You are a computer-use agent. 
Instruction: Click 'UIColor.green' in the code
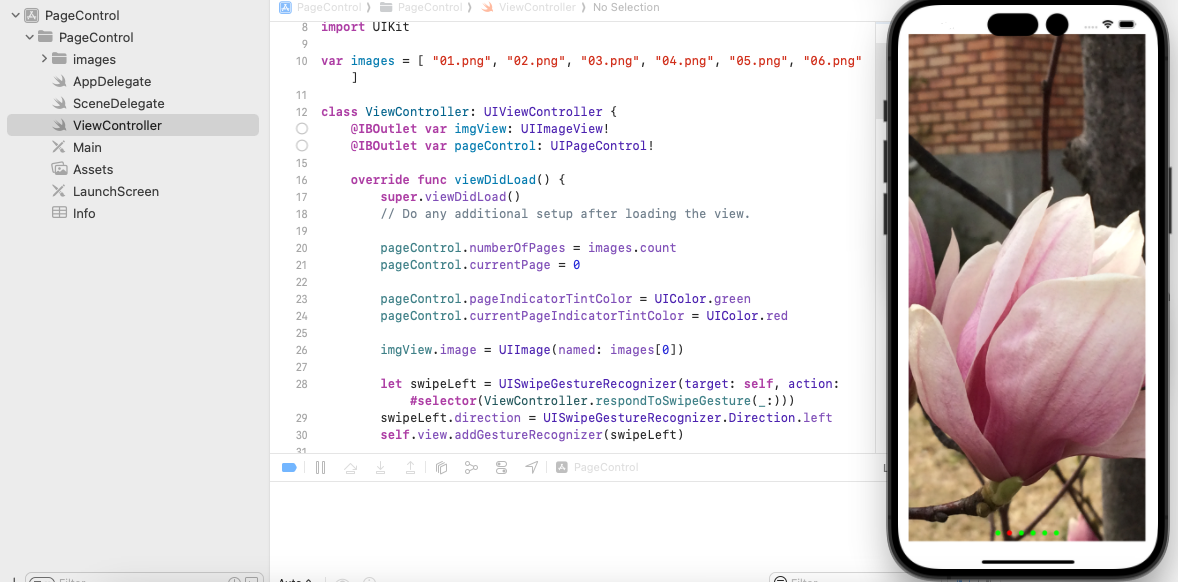(x=702, y=299)
